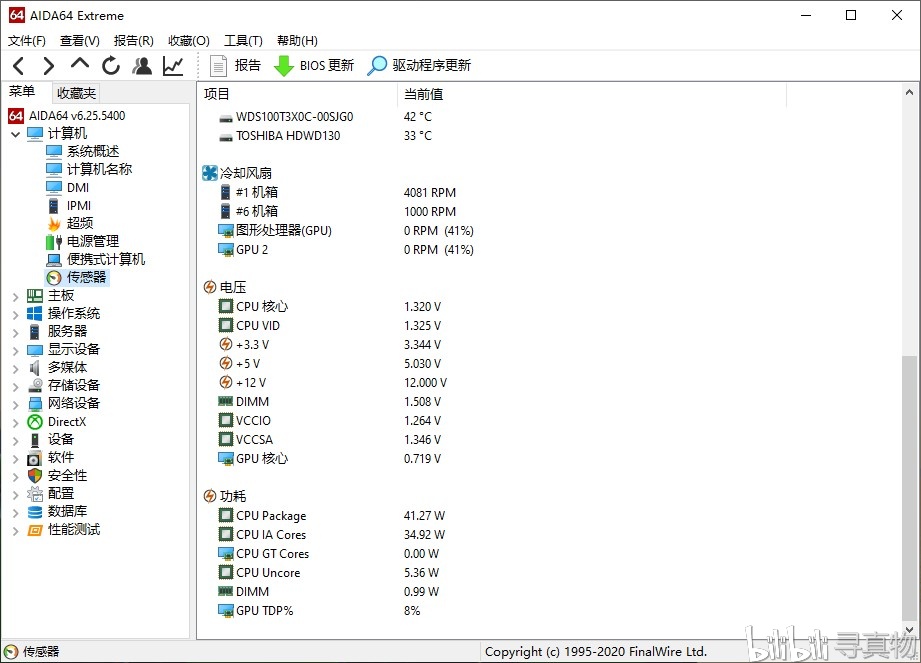Select the TOSHIBA HDWD130 row
Viewport: 921px width, 663px height.
[x=280, y=136]
